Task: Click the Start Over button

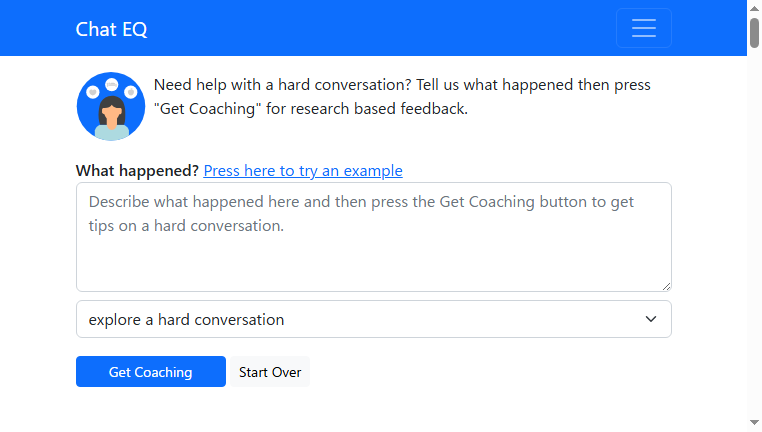Action: [270, 372]
